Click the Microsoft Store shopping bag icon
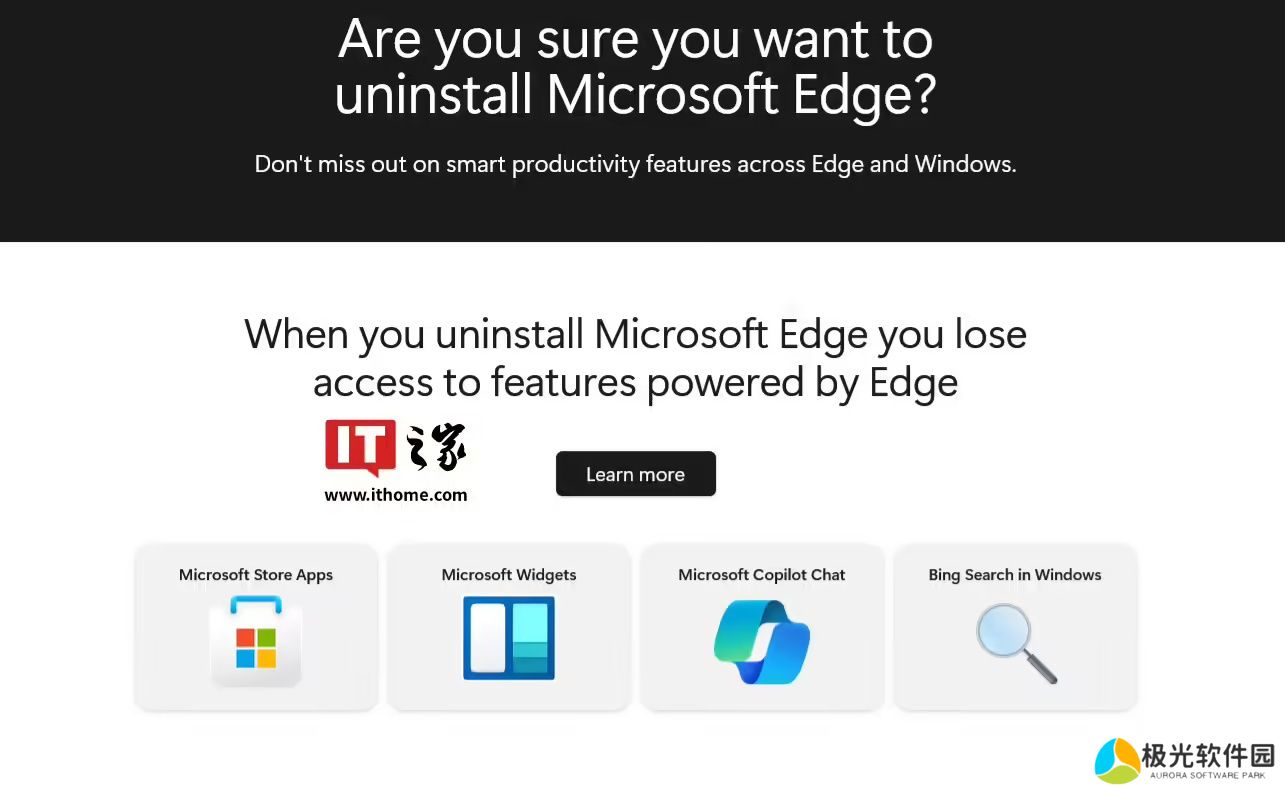 point(256,641)
